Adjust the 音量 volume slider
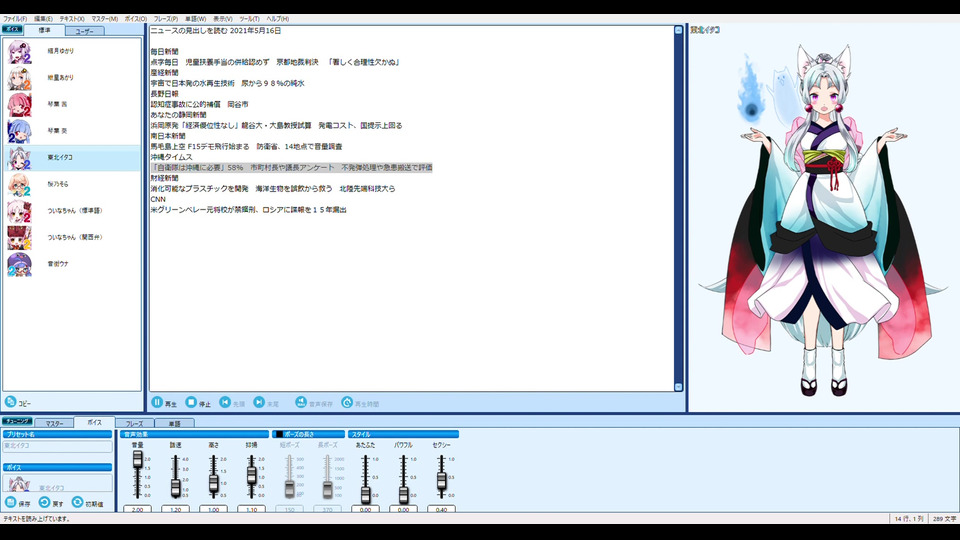The width and height of the screenshot is (960, 540). (137, 459)
